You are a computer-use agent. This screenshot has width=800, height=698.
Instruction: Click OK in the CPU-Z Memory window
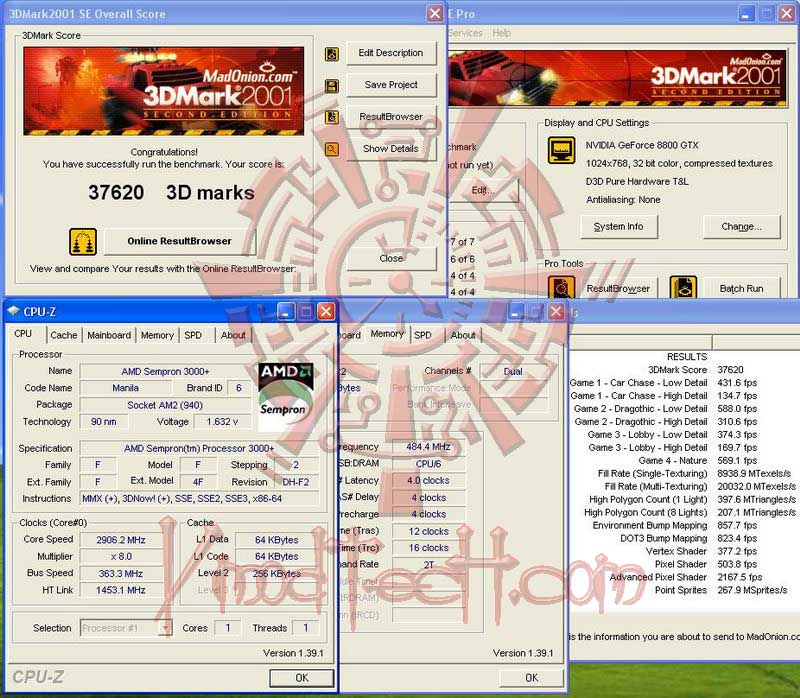click(532, 678)
